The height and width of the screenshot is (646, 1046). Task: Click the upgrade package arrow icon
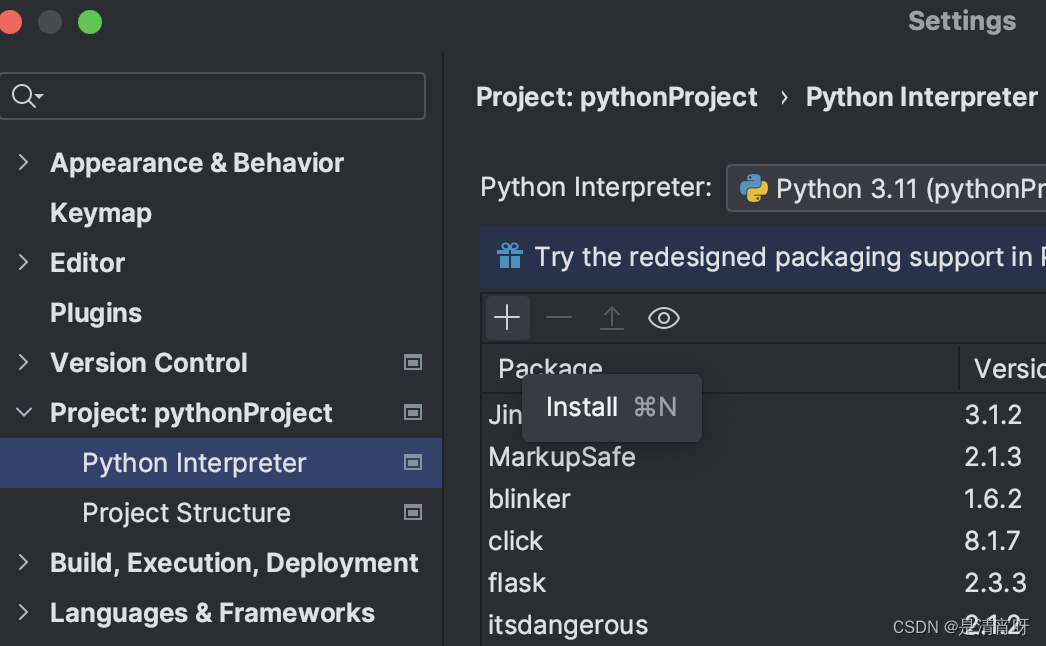point(611,318)
